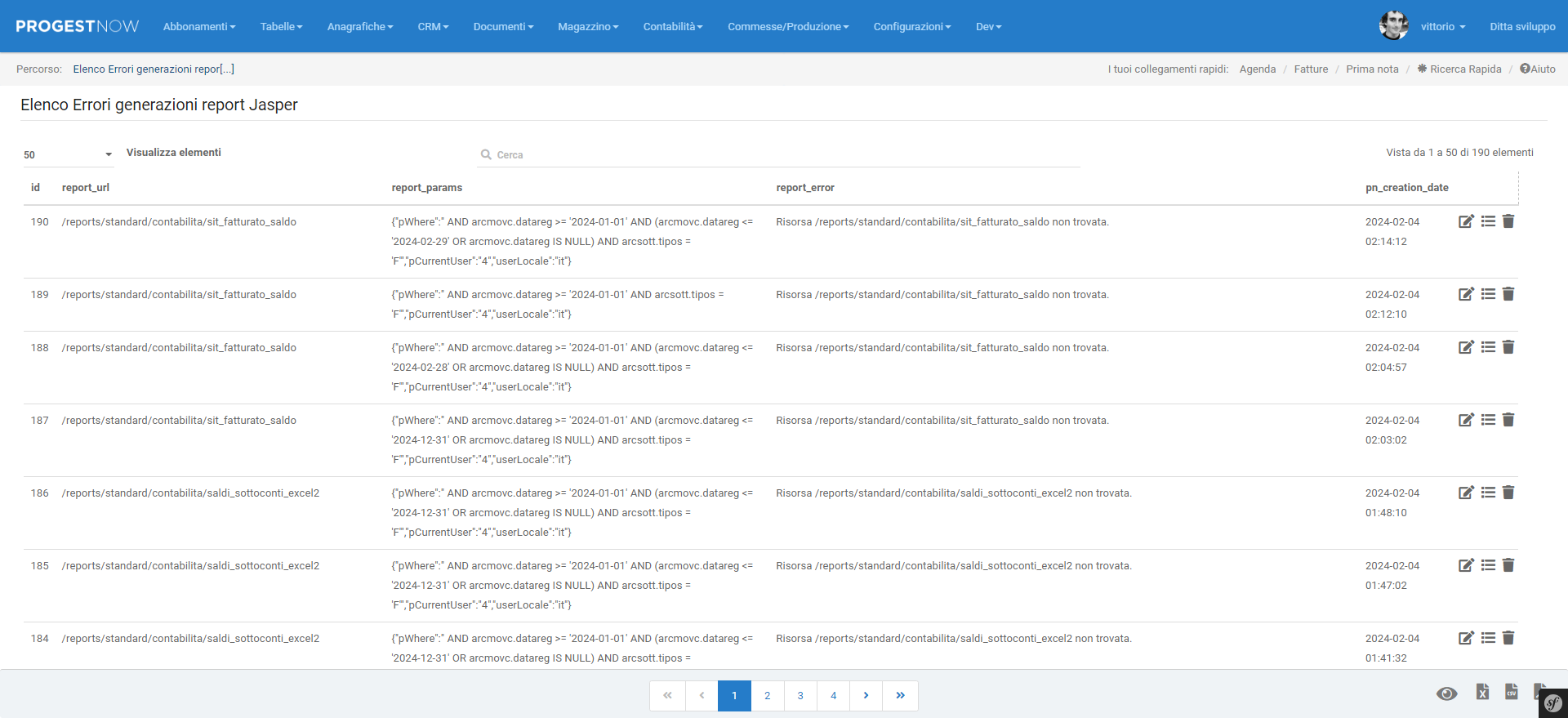Jump to last page with double chevron
The width and height of the screenshot is (1568, 718).
point(900,696)
